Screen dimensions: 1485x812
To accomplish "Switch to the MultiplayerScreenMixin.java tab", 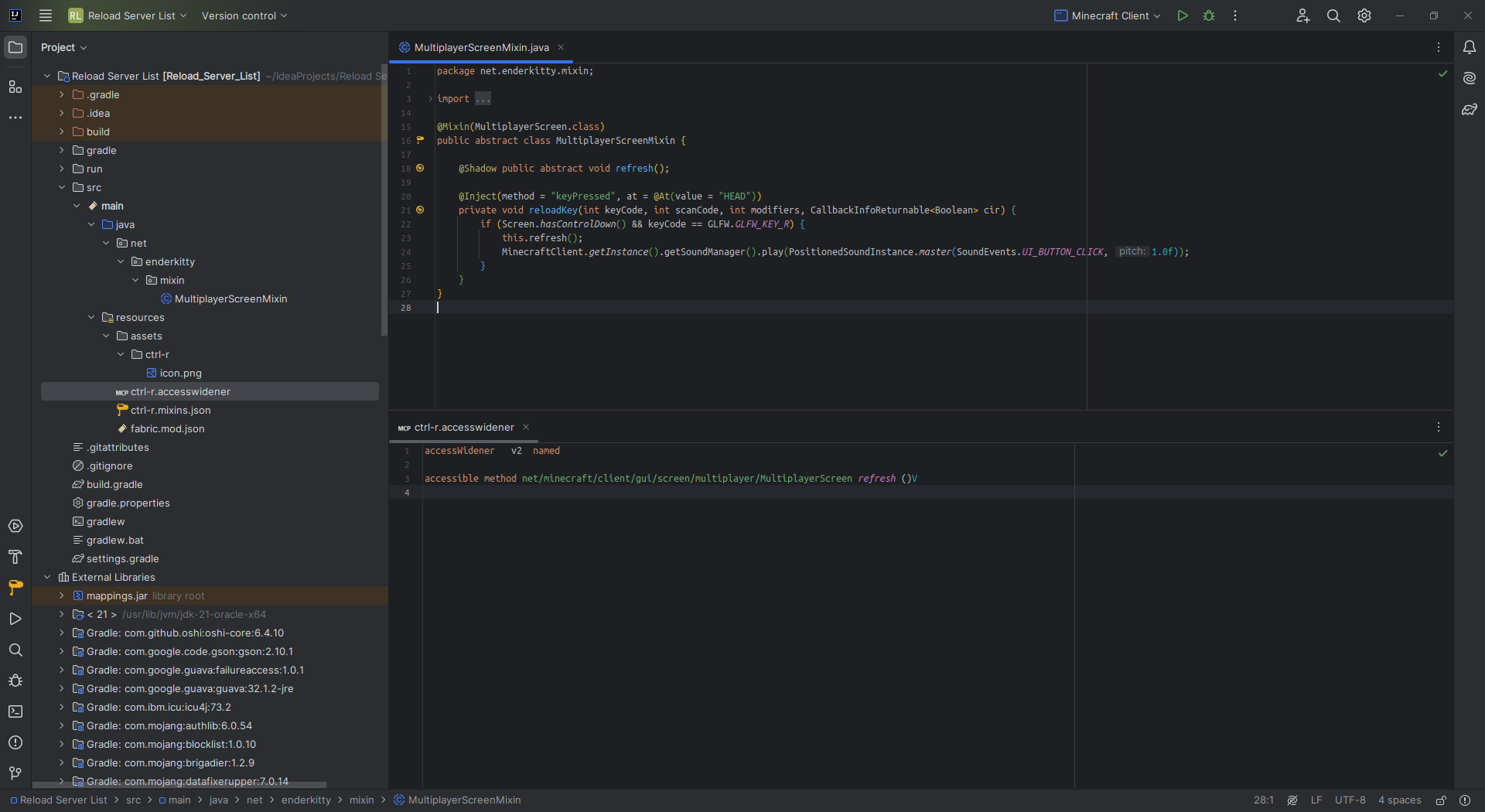I will [x=480, y=47].
